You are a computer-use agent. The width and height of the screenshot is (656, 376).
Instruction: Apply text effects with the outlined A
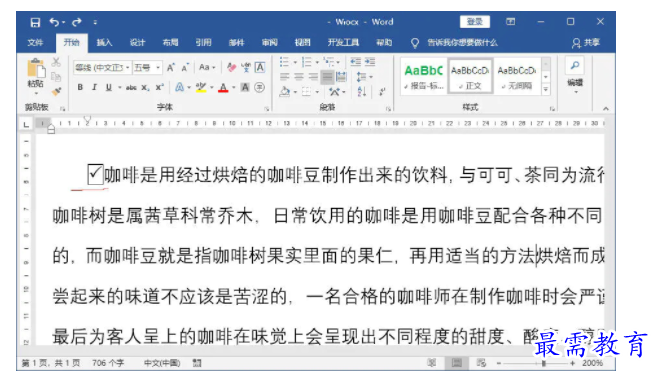pyautogui.click(x=179, y=87)
